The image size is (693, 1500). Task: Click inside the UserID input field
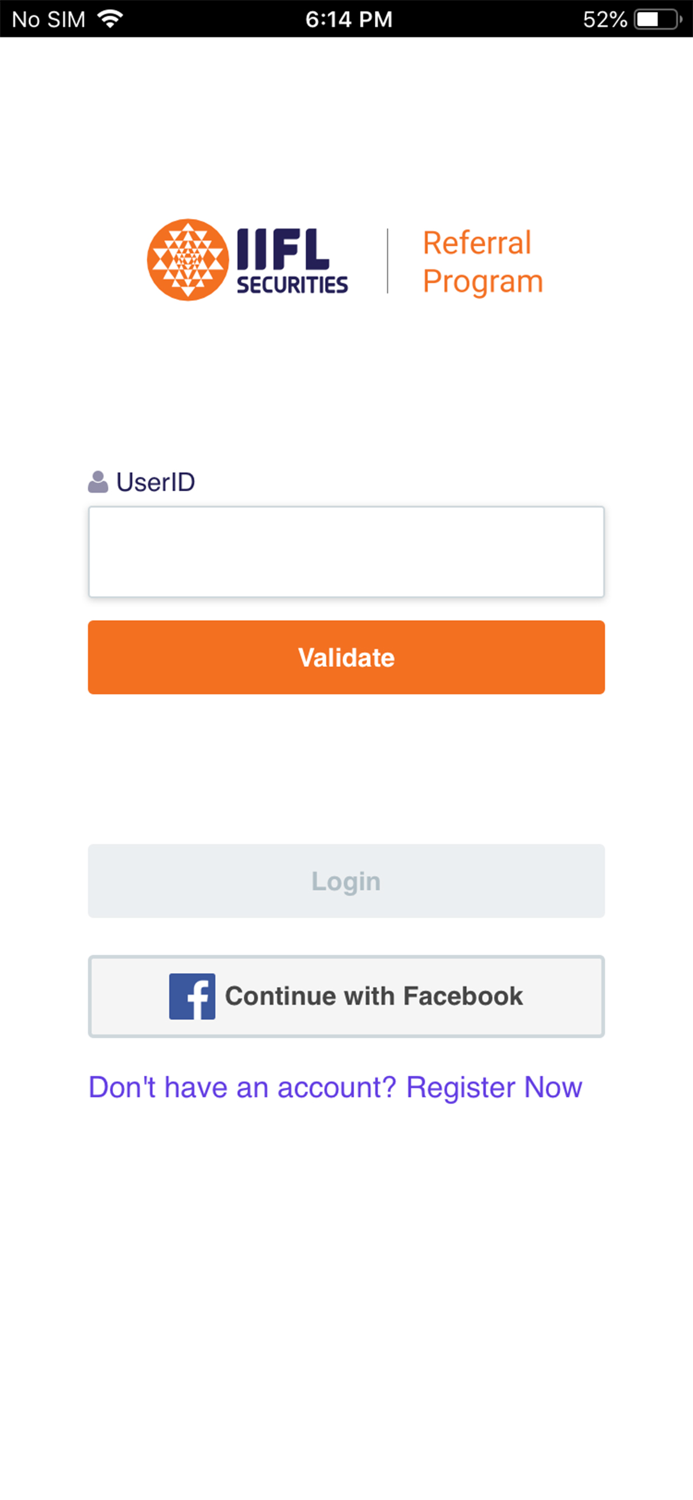pos(346,551)
